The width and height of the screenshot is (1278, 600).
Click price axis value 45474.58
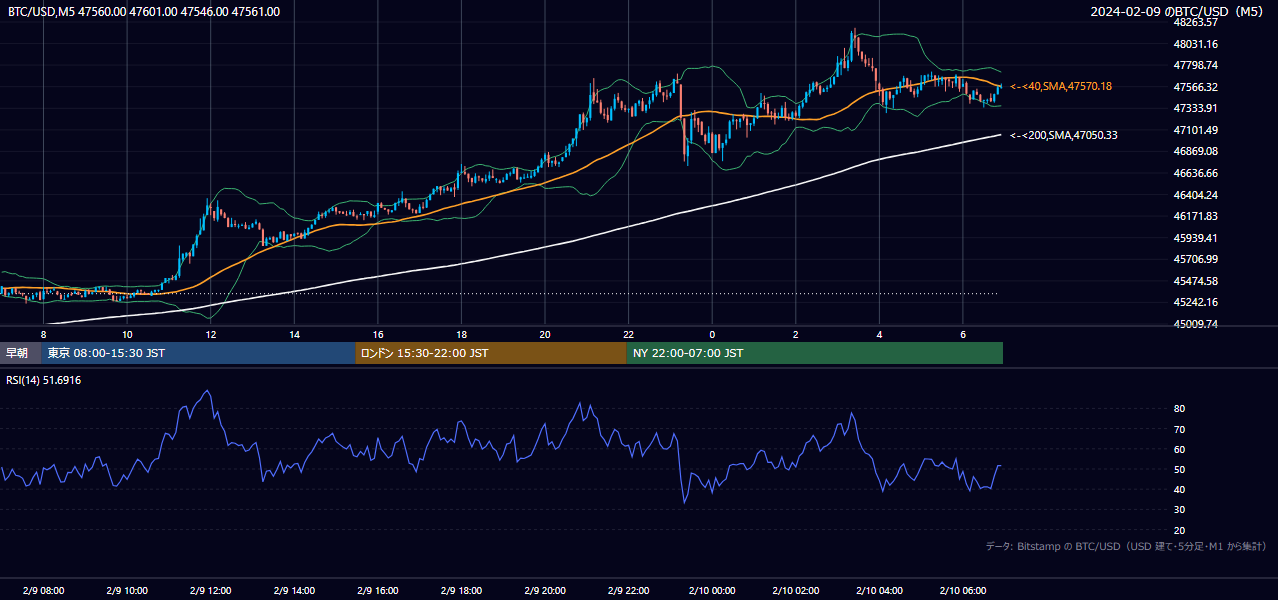pyautogui.click(x=1195, y=281)
